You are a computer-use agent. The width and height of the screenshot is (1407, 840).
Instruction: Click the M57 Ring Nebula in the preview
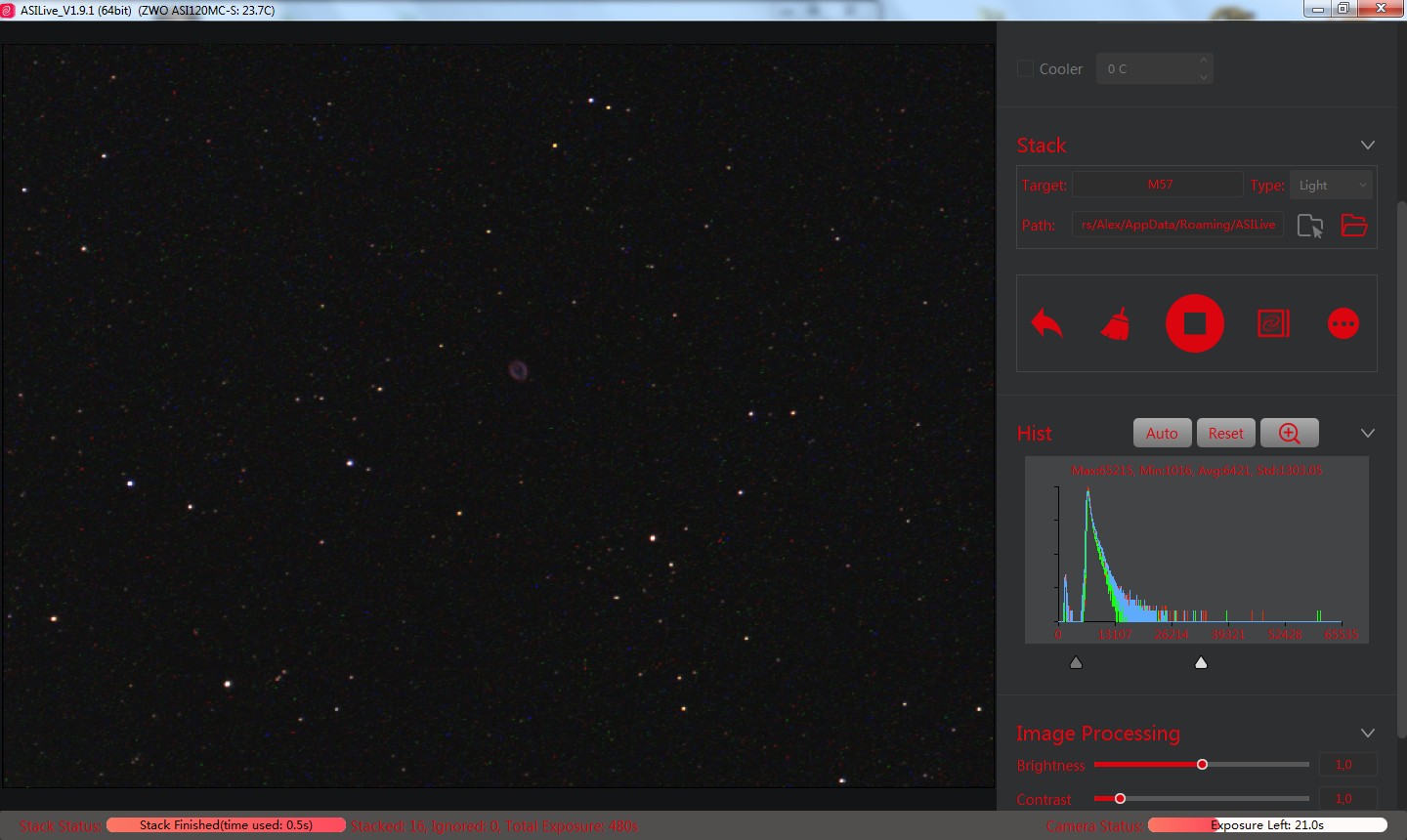click(x=518, y=369)
